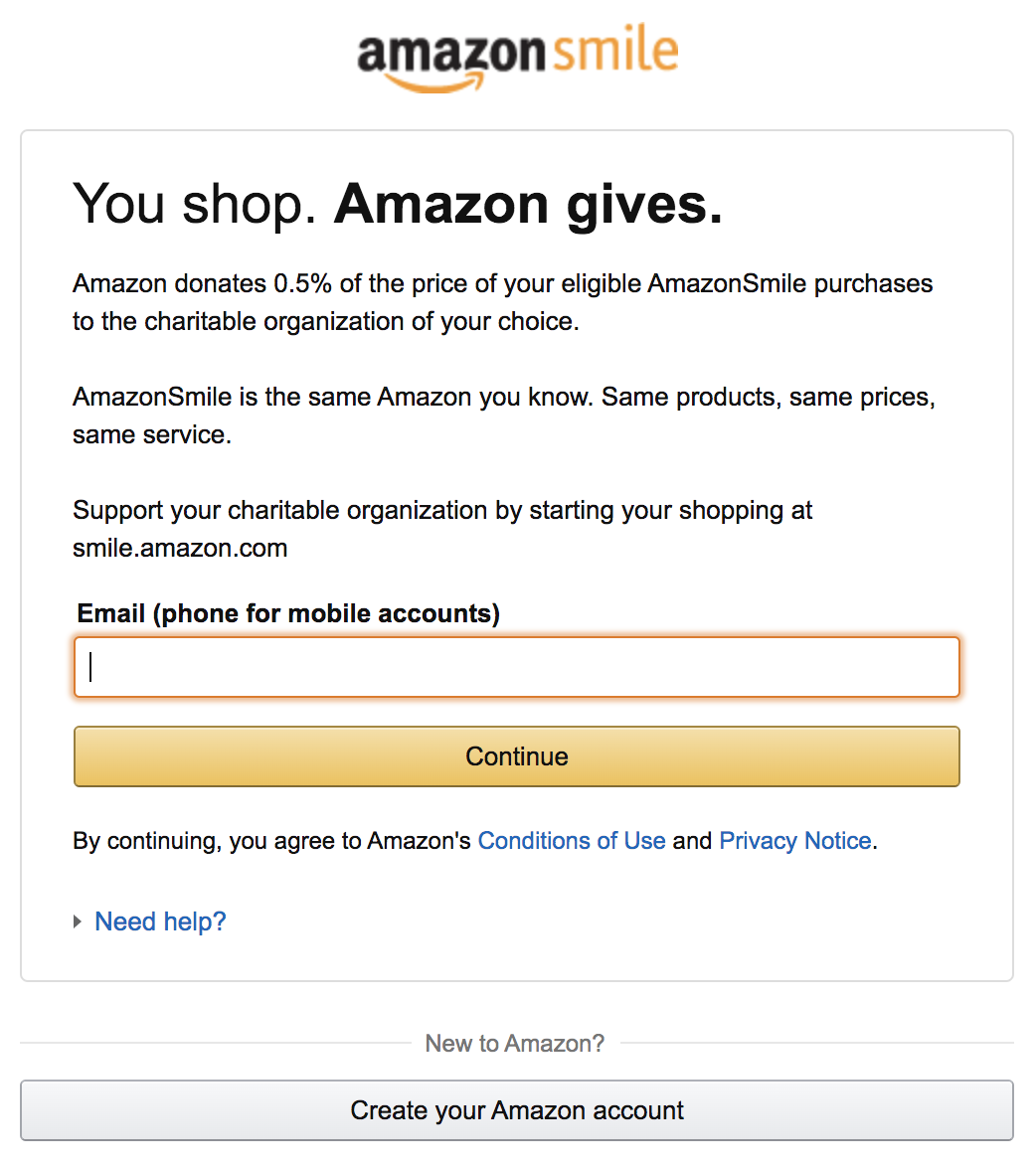
Task: Click the orange "smile" word in logo
Action: pos(615,52)
